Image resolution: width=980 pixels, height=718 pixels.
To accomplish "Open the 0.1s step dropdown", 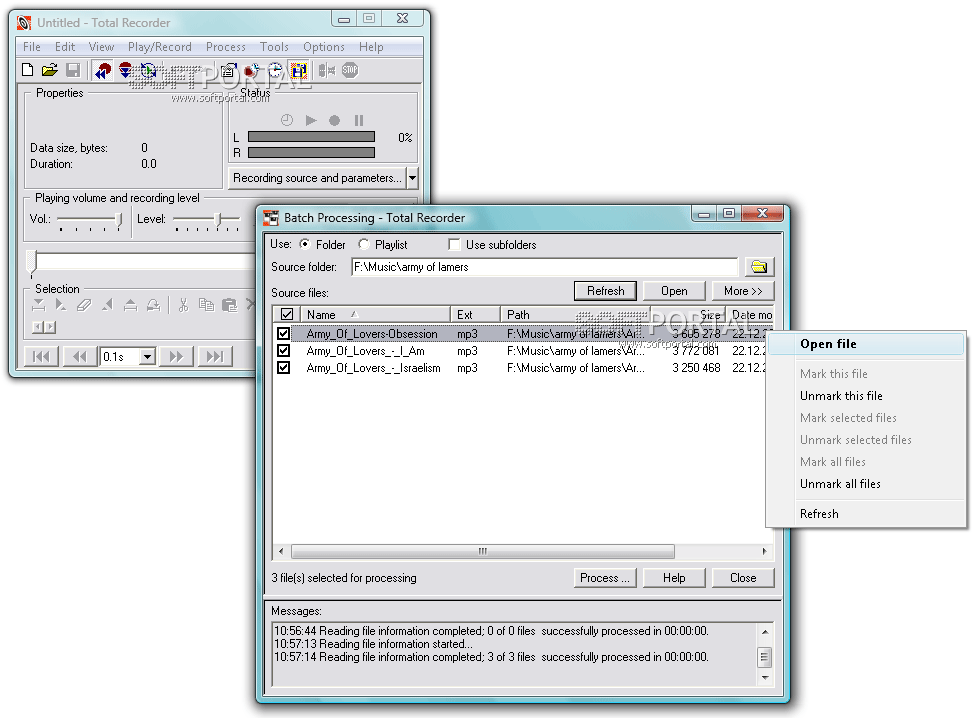I will click(148, 357).
